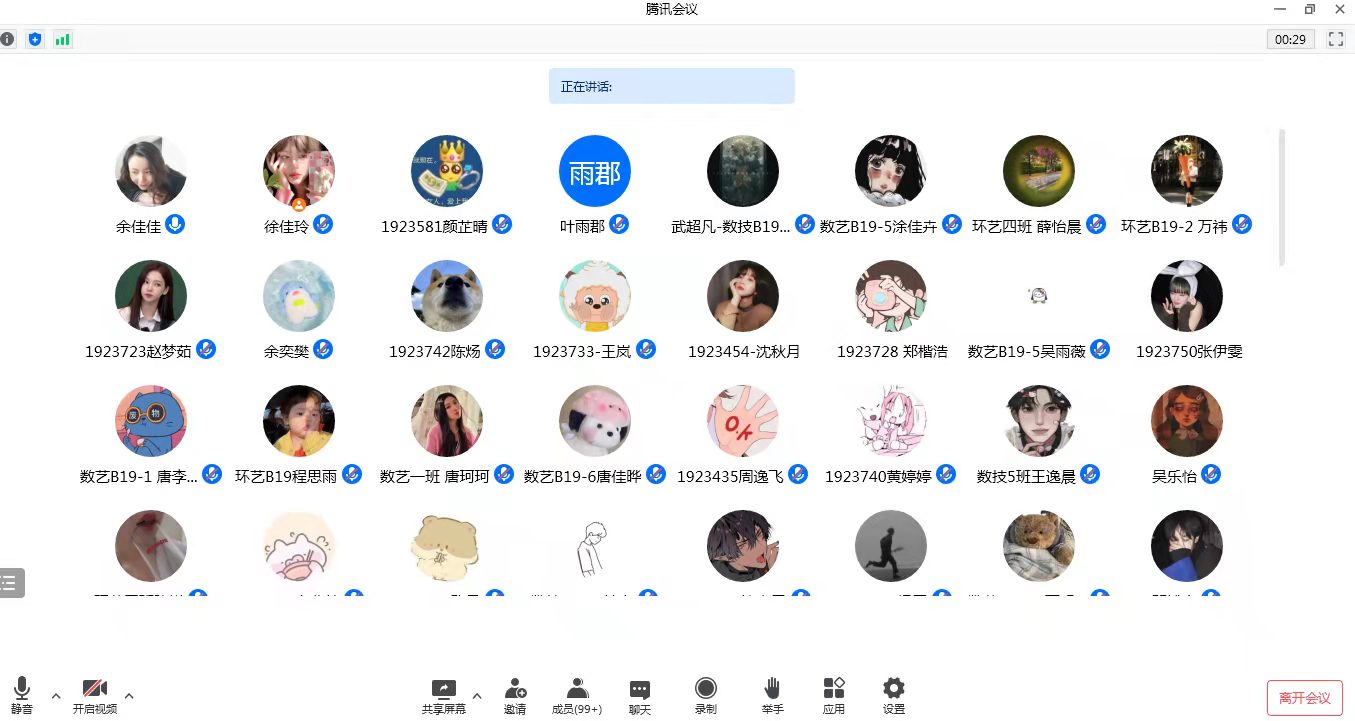
Task: Enter full screen mode via top-right icon
Action: [x=1335, y=39]
